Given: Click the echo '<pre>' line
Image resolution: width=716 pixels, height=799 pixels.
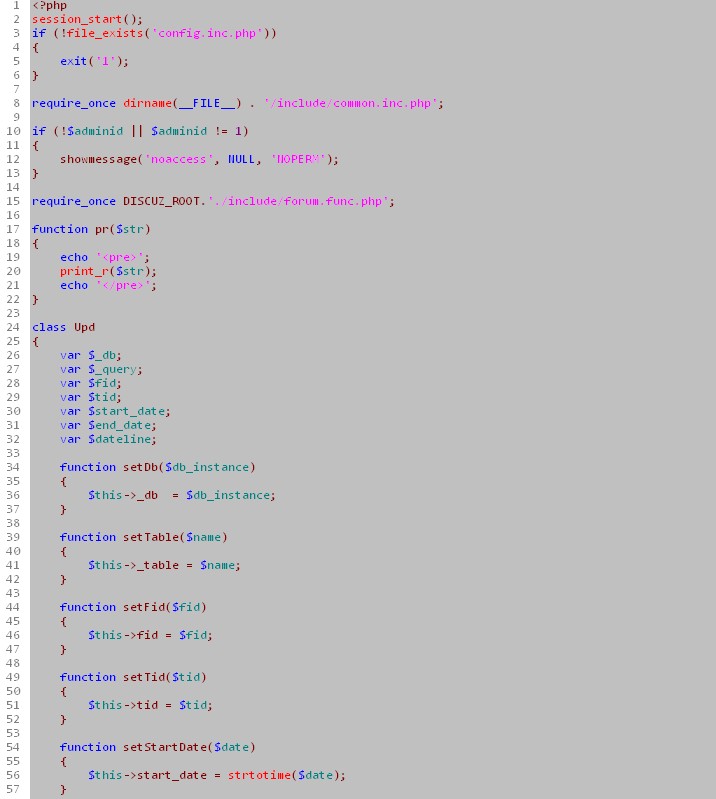Looking at the screenshot, I should [104, 257].
